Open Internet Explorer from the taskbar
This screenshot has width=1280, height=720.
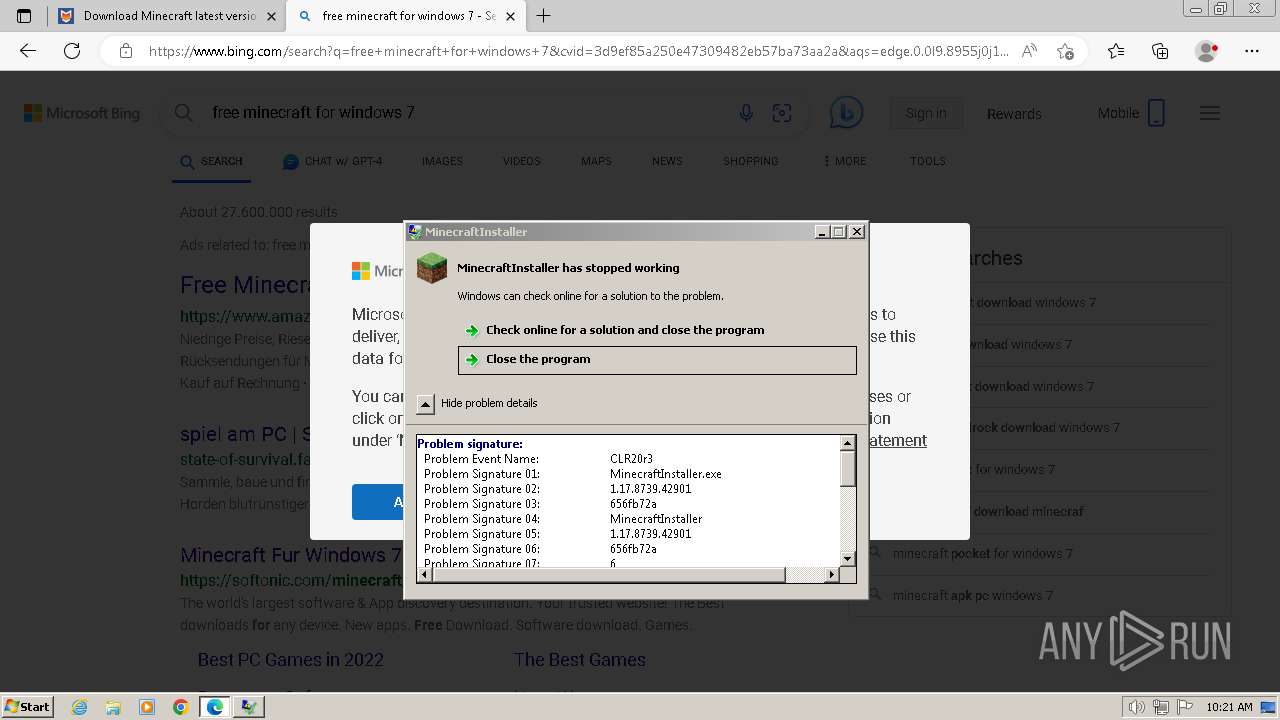tap(79, 707)
